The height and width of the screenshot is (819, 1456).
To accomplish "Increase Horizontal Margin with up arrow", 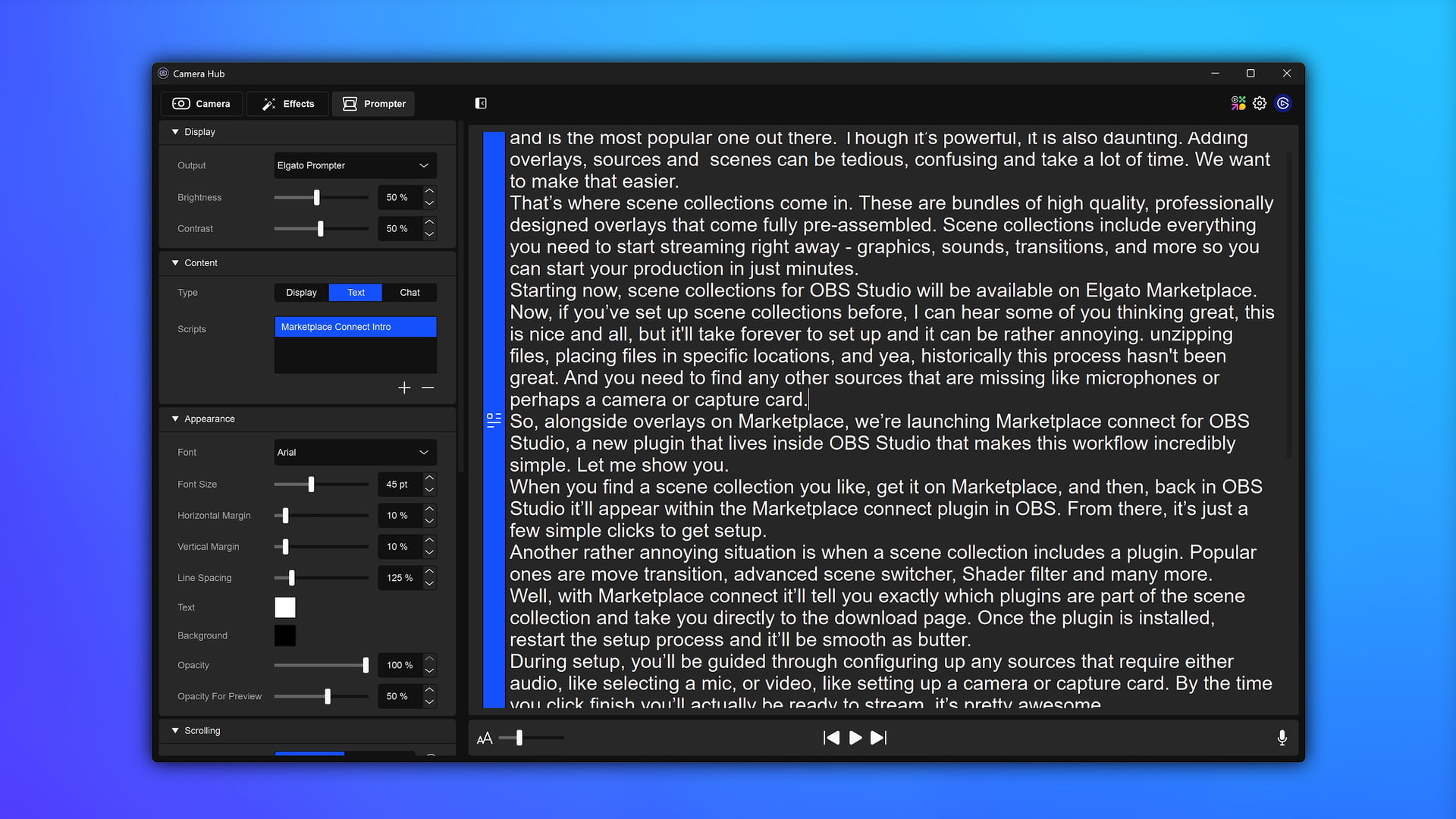I will click(x=429, y=509).
